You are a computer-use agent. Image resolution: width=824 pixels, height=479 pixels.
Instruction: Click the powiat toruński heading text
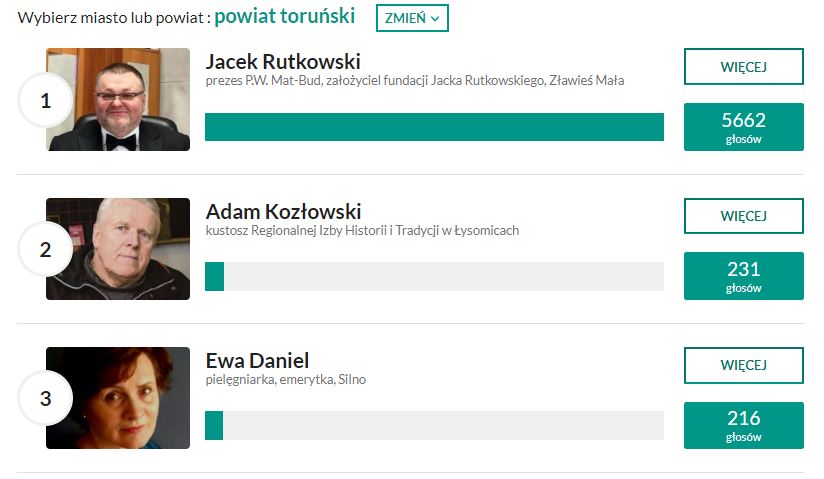pyautogui.click(x=285, y=16)
